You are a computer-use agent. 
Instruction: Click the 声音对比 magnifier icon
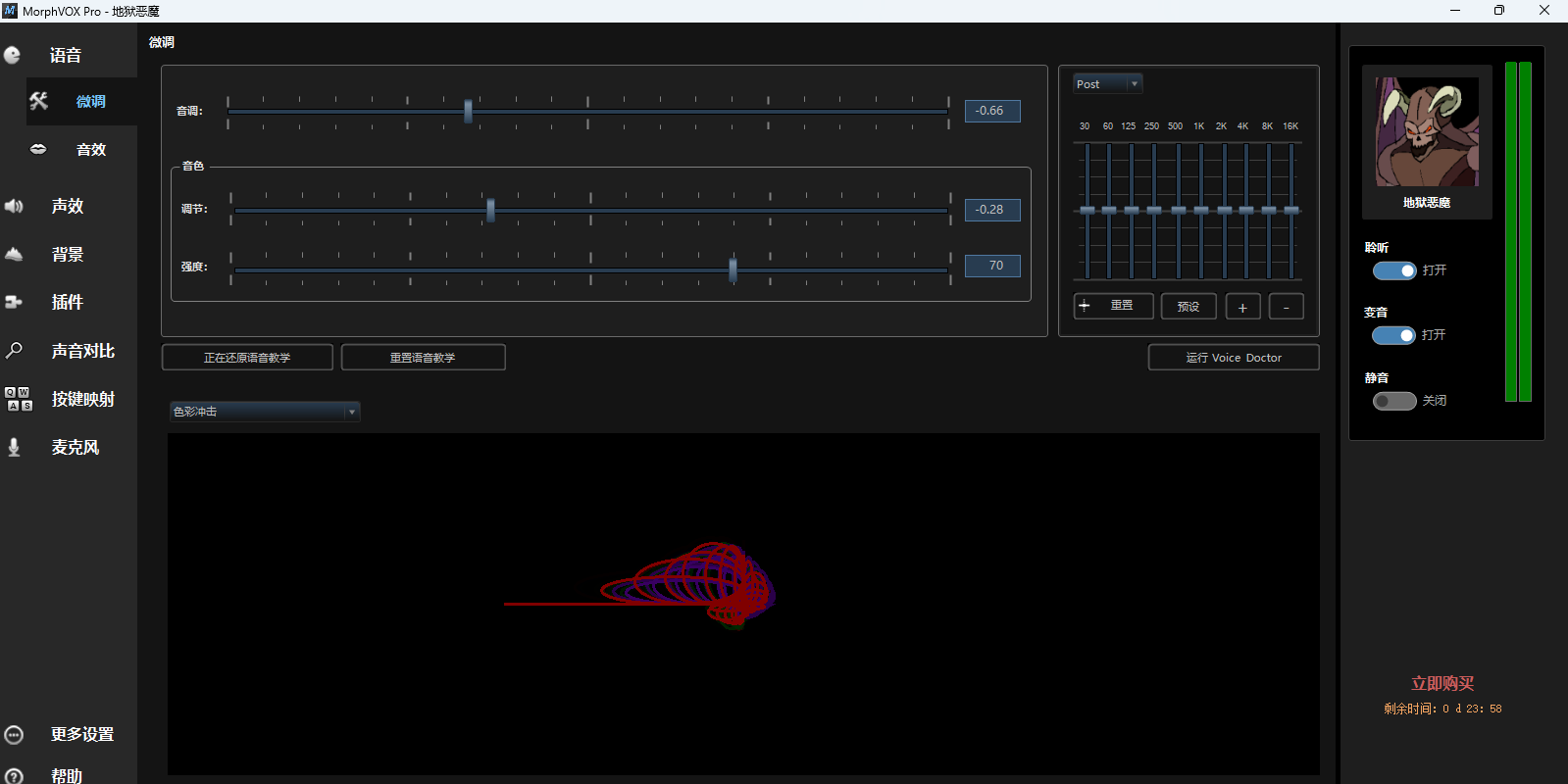tap(14, 350)
